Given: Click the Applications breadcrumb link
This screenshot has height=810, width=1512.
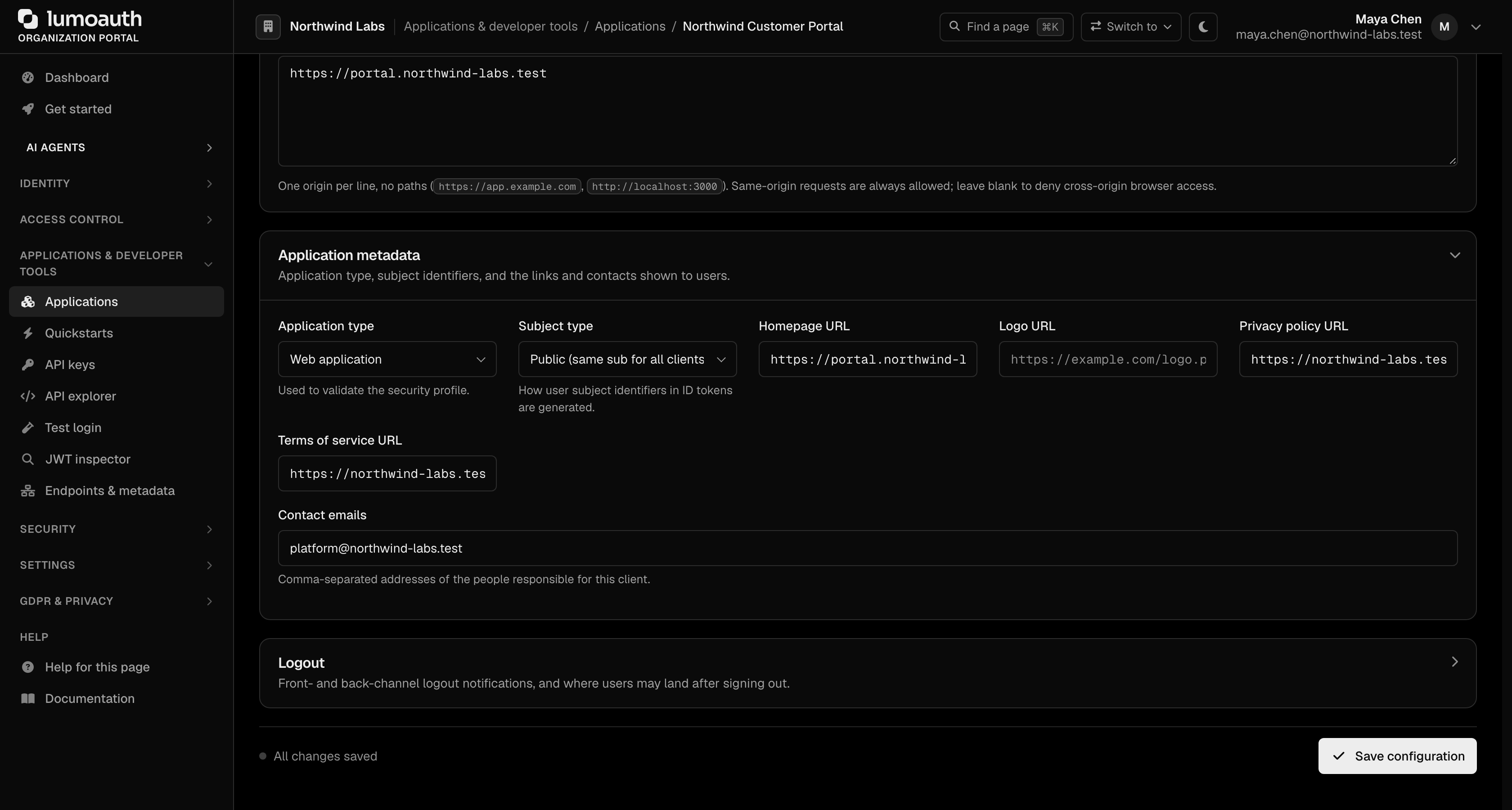Looking at the screenshot, I should coord(630,27).
